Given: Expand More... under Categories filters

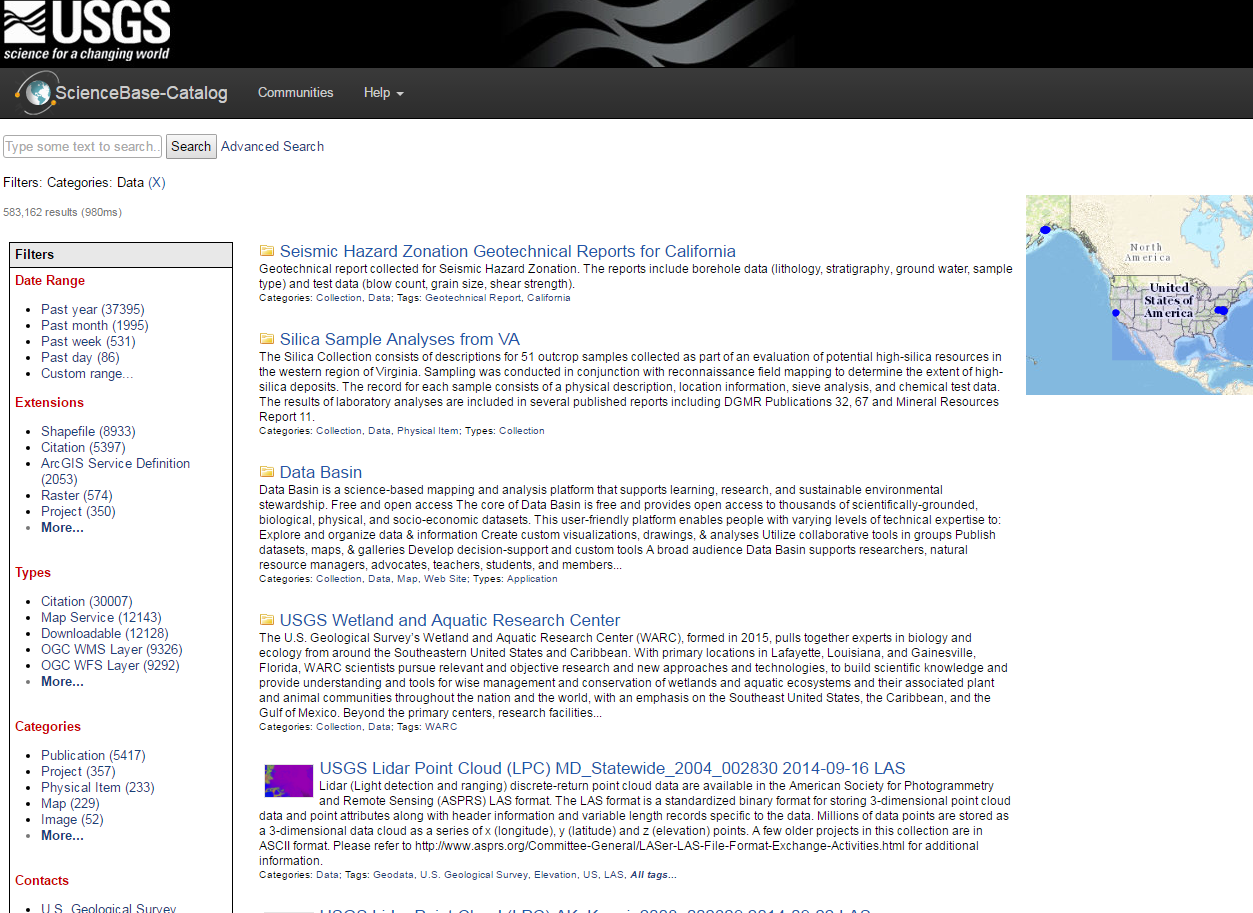Looking at the screenshot, I should click(62, 835).
